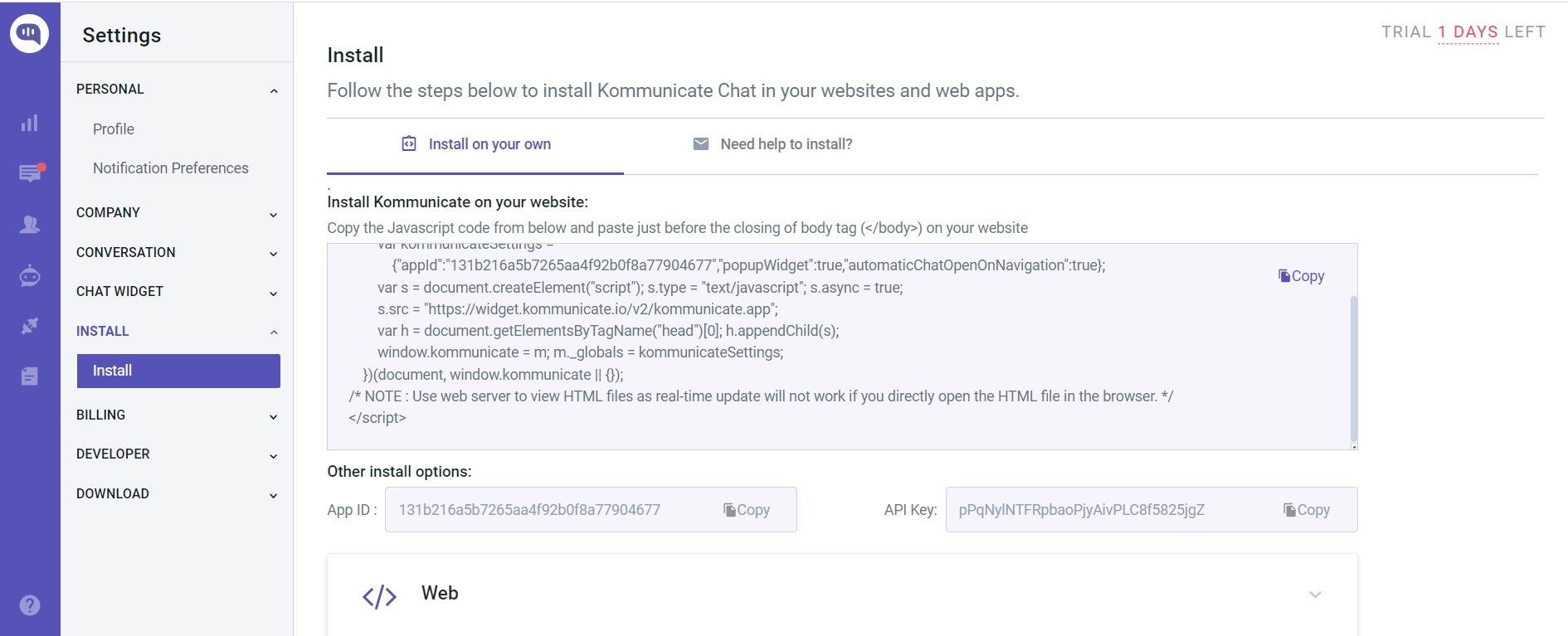
Task: Copy the App ID value
Action: click(747, 510)
